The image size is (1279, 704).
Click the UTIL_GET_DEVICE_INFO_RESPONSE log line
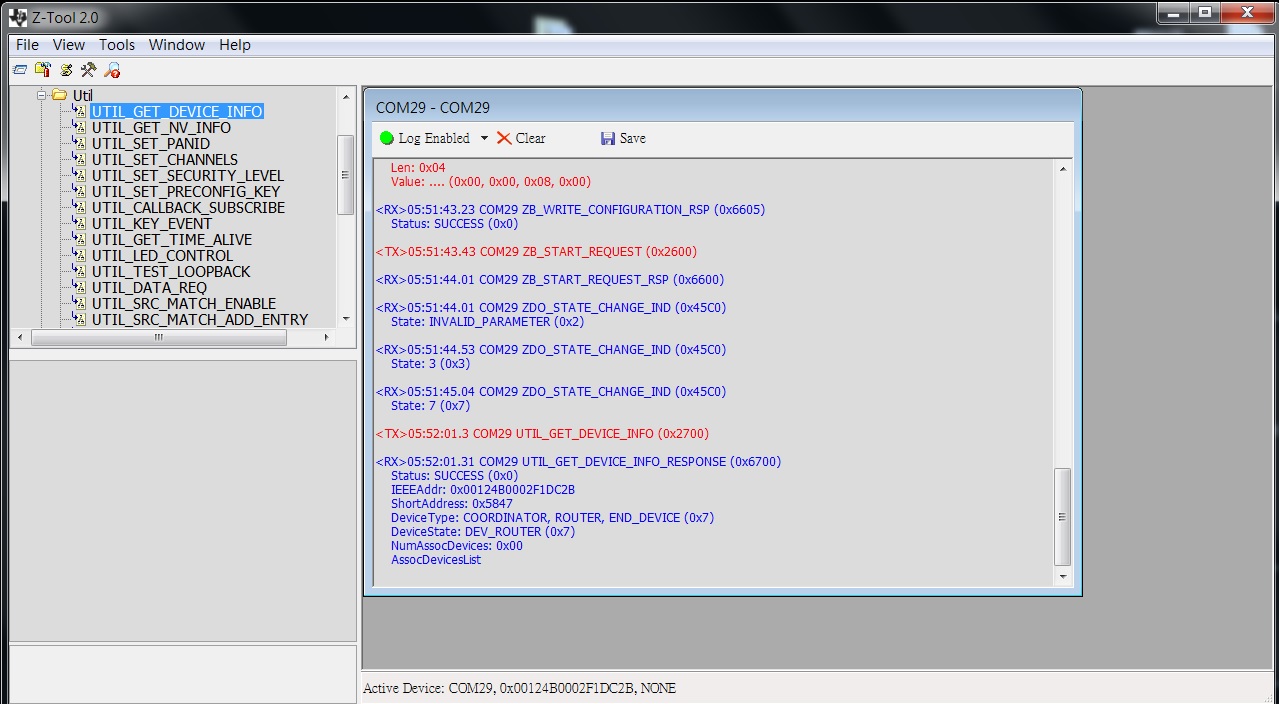[x=579, y=462]
